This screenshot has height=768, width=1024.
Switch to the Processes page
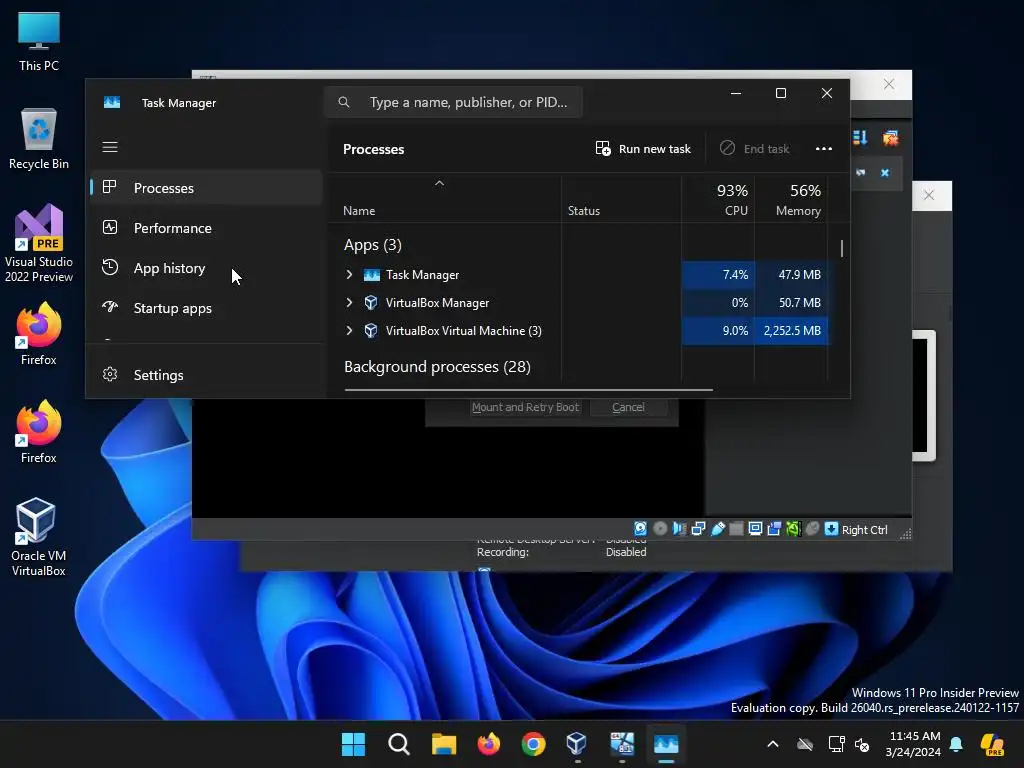(206, 188)
